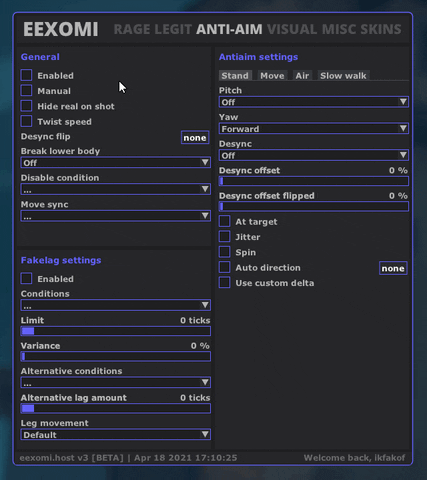Click the Desync flip none keybind button
The width and height of the screenshot is (427, 480).
pyautogui.click(x=195, y=138)
